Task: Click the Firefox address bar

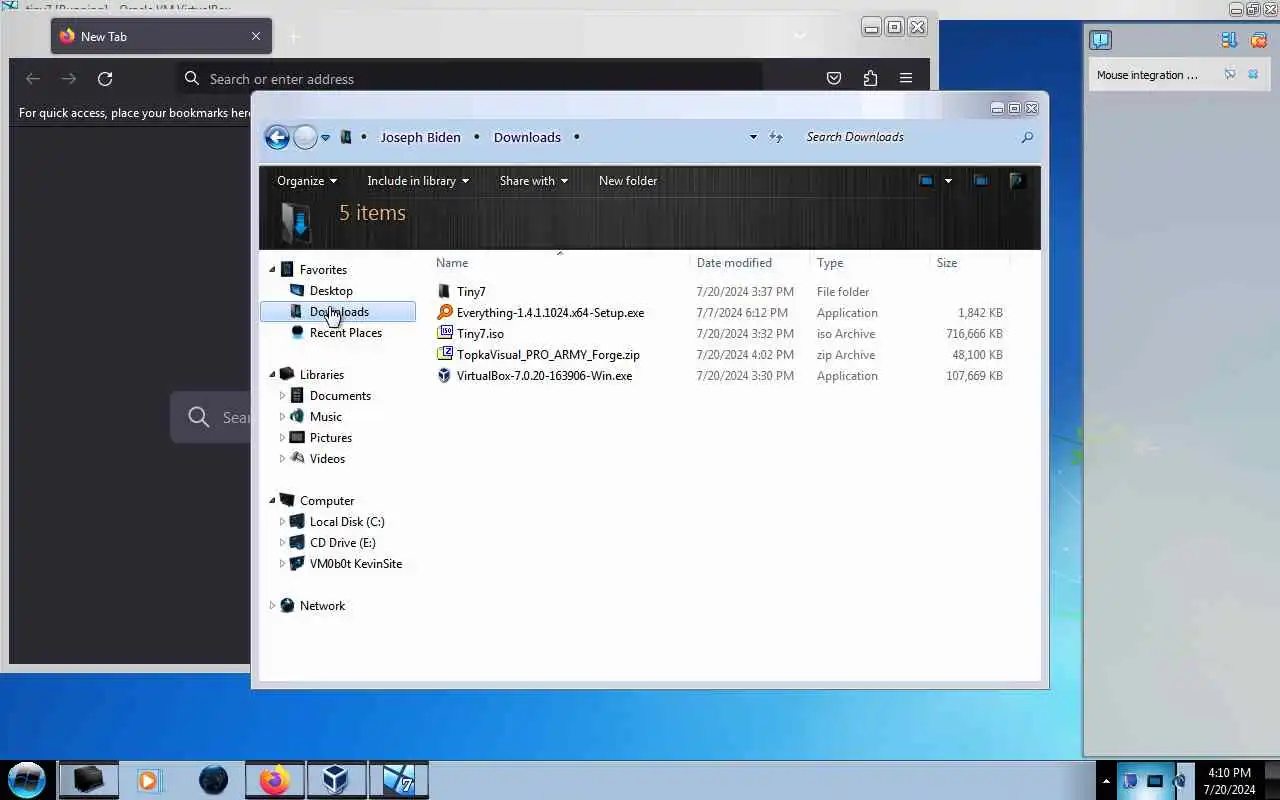Action: coord(470,78)
